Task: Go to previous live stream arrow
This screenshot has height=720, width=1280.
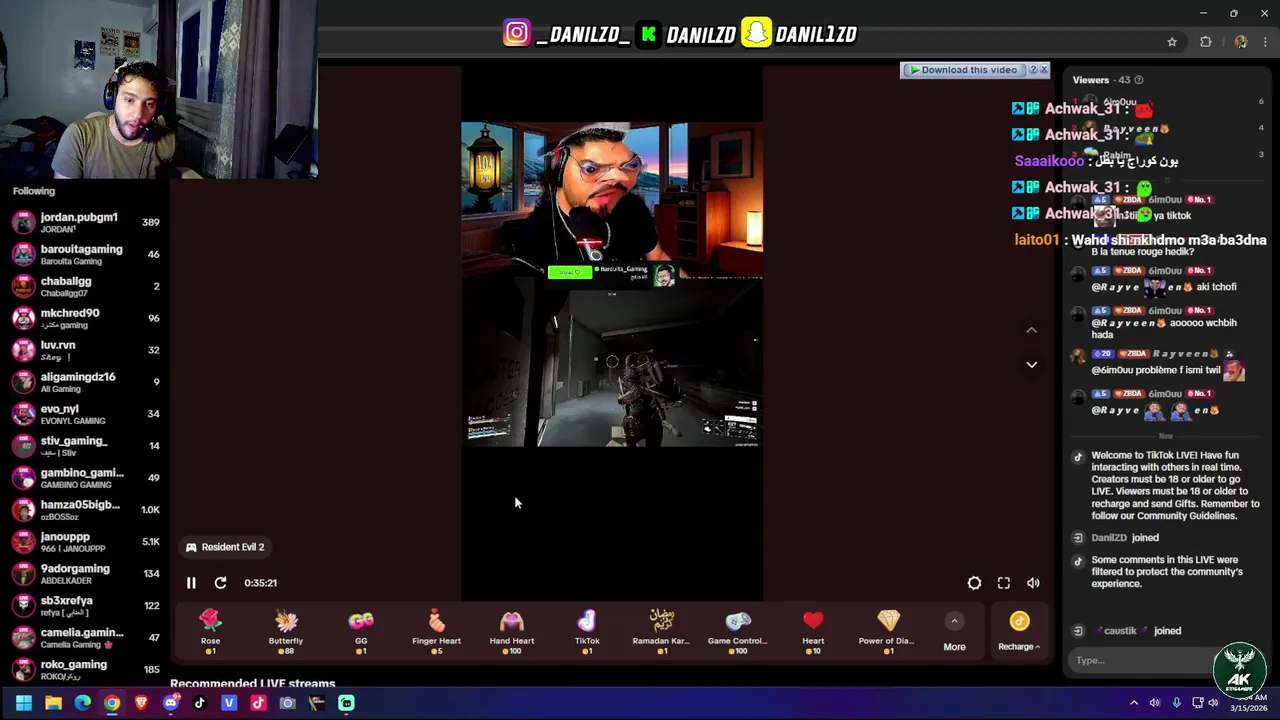Action: [1031, 330]
